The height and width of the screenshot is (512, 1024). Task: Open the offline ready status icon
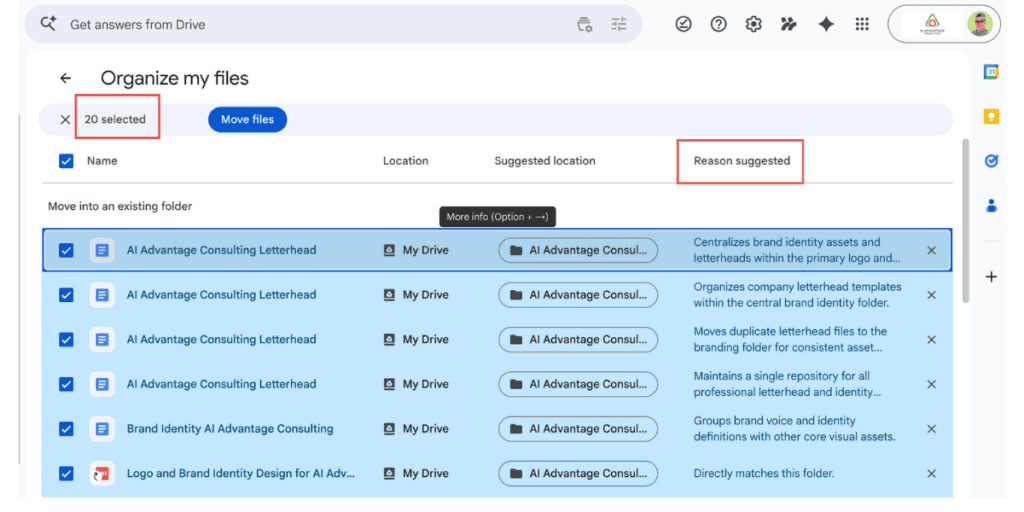click(683, 25)
